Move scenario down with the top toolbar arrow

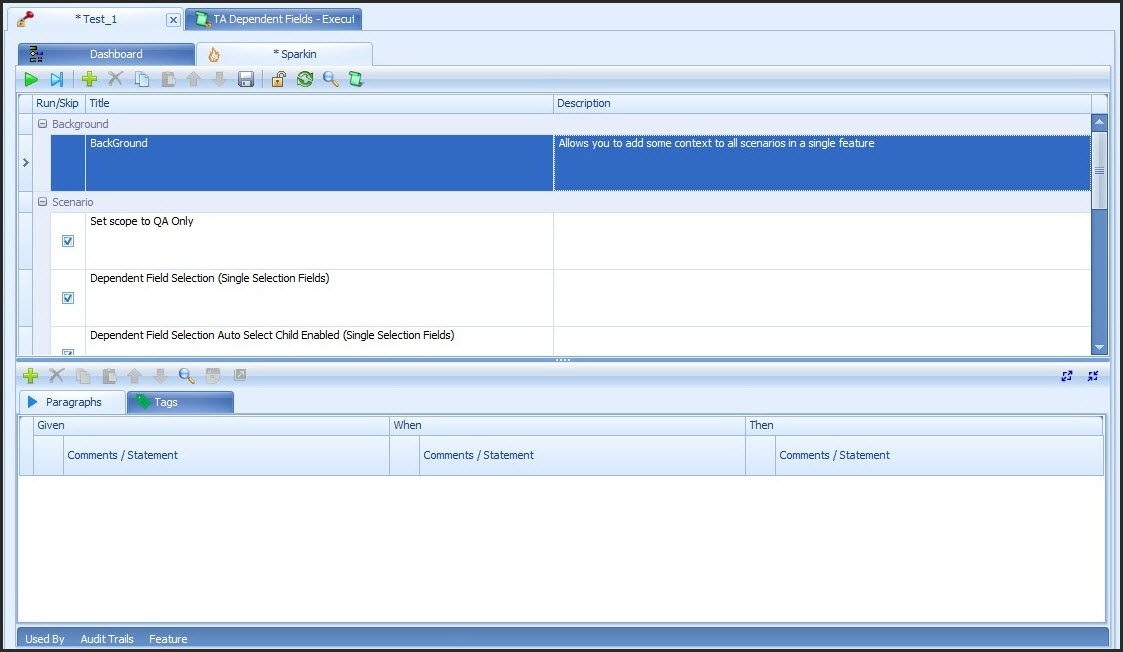(219, 80)
